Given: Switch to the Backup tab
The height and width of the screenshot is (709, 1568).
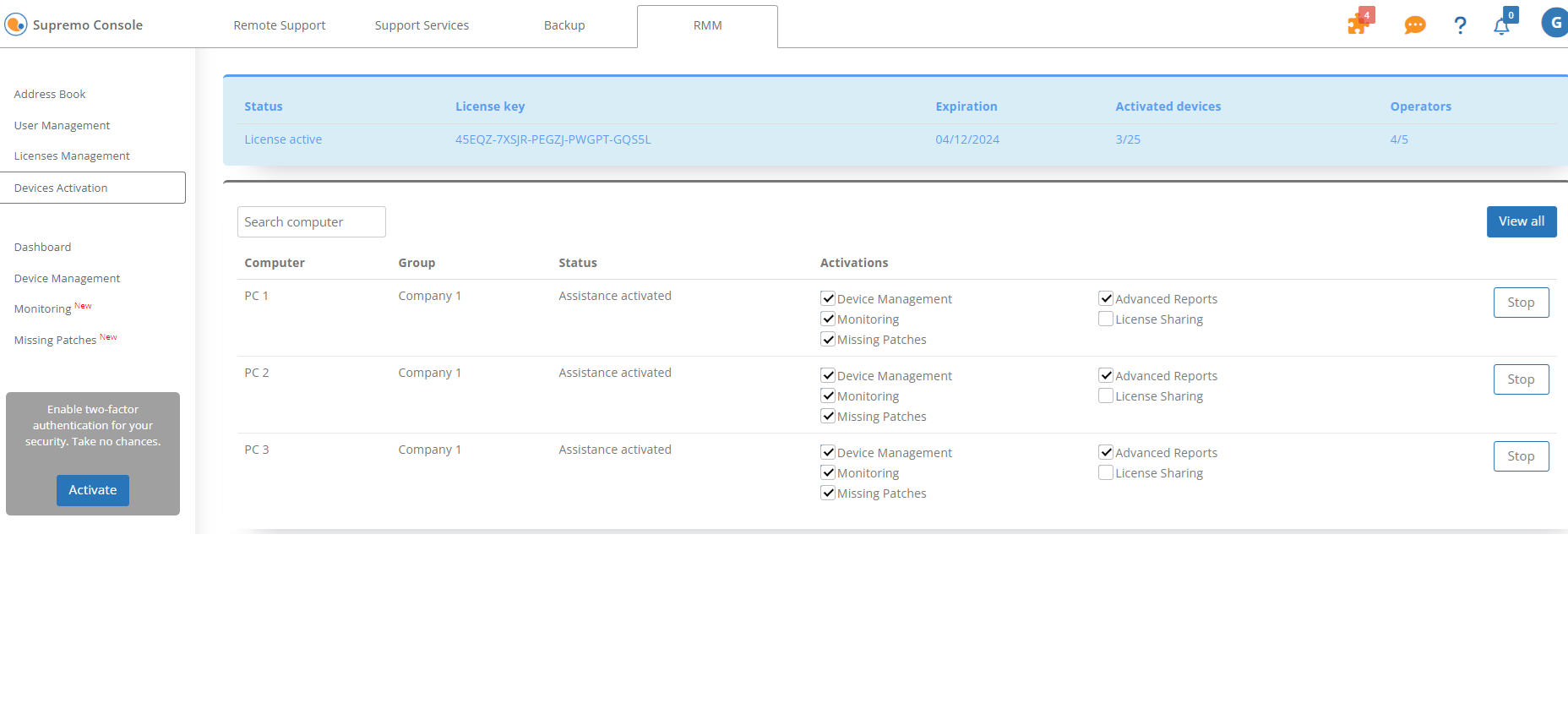Looking at the screenshot, I should [564, 25].
